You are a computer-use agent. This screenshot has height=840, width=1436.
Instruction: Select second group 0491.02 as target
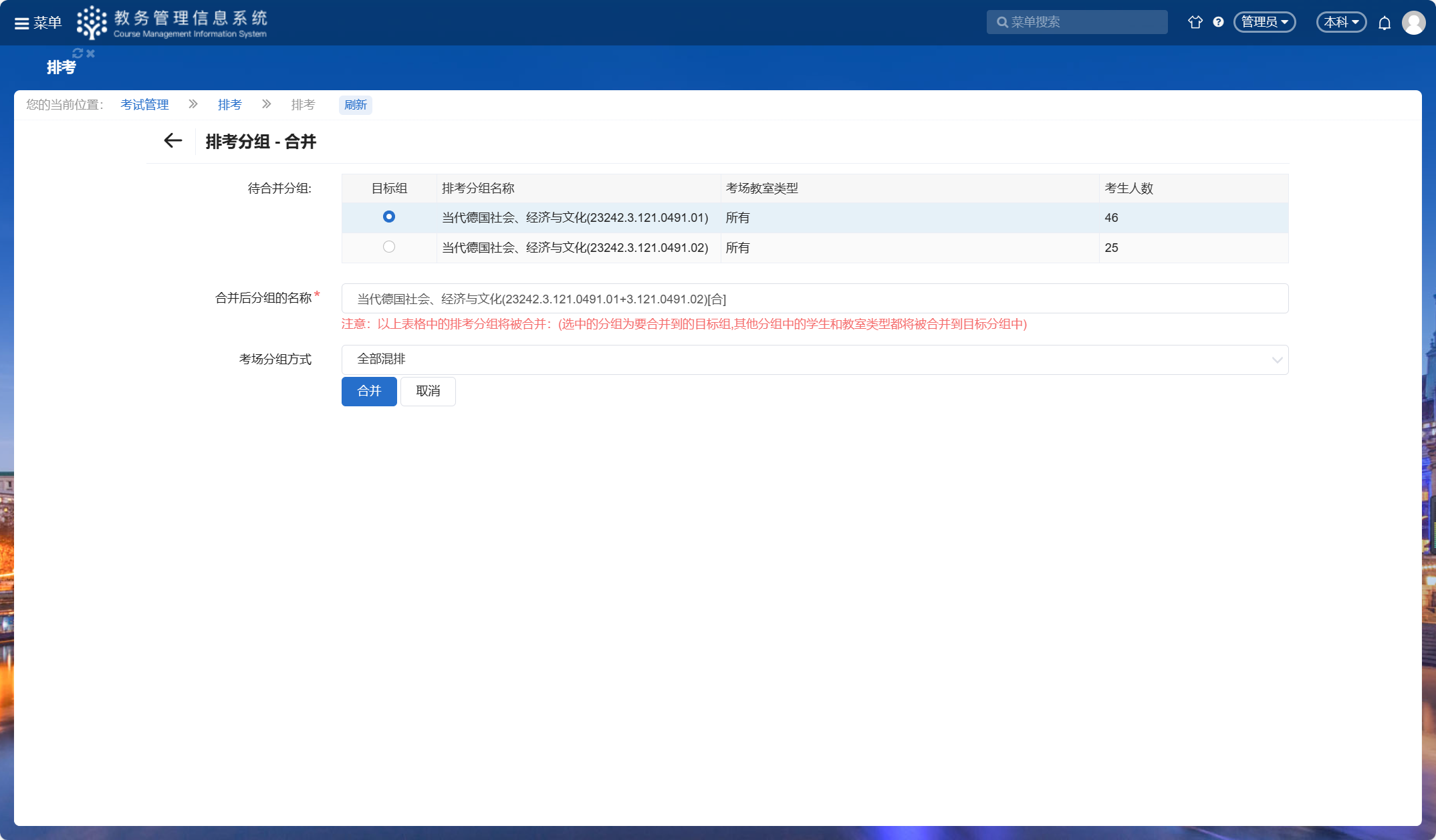pyautogui.click(x=389, y=247)
